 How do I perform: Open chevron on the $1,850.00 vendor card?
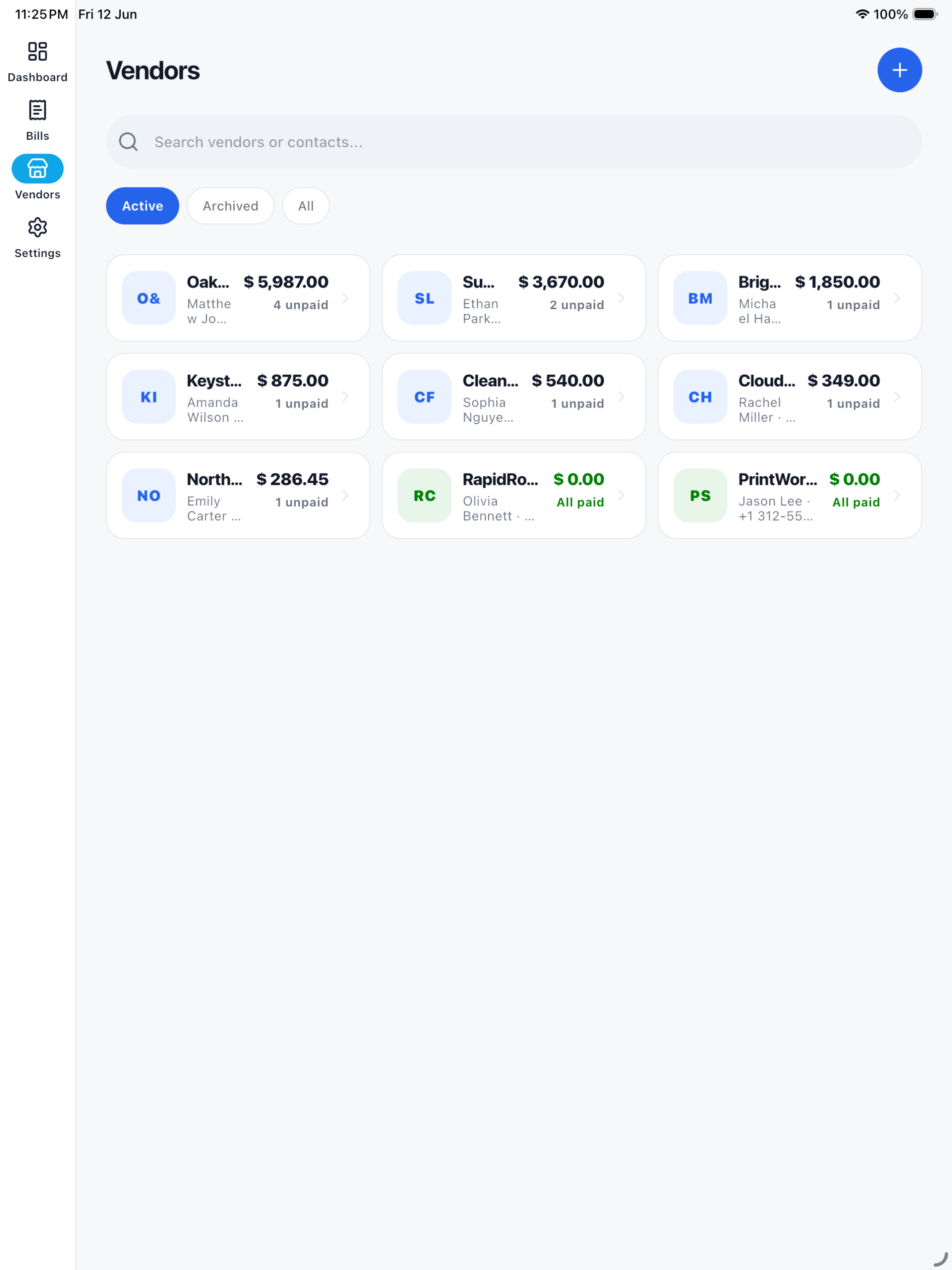tap(897, 298)
